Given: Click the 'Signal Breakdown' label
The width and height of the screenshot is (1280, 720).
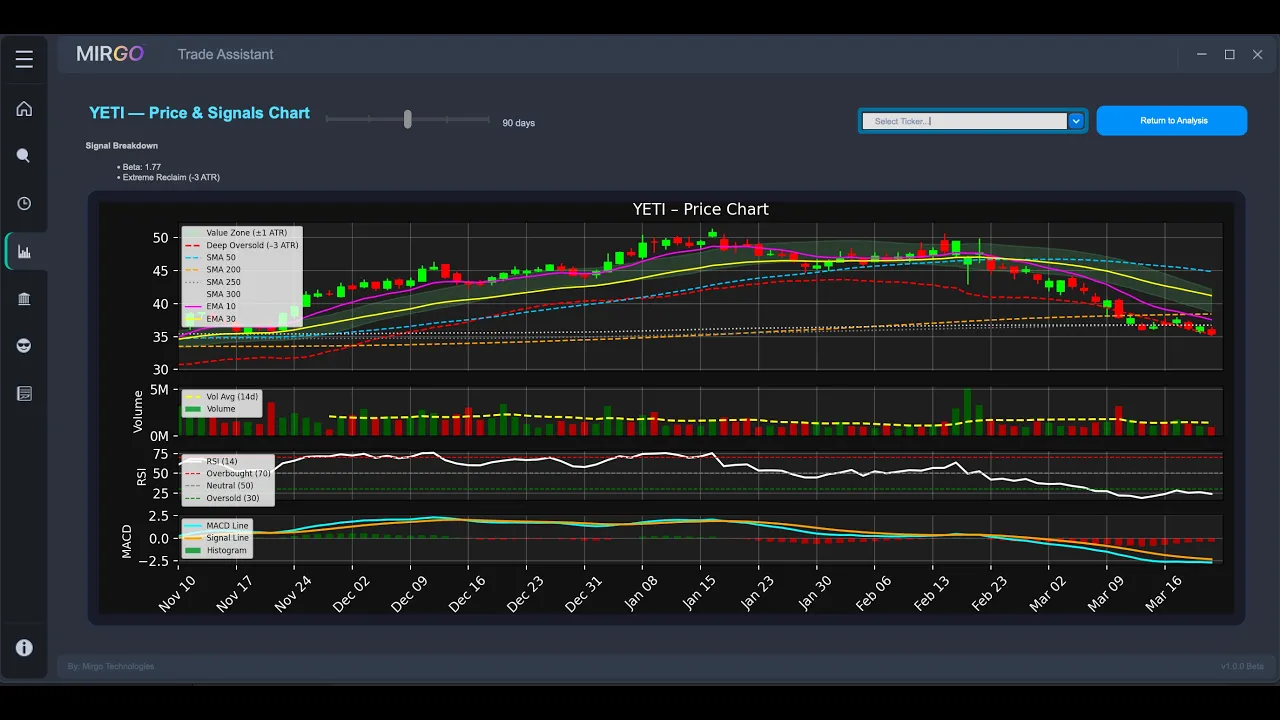Looking at the screenshot, I should 122,146.
